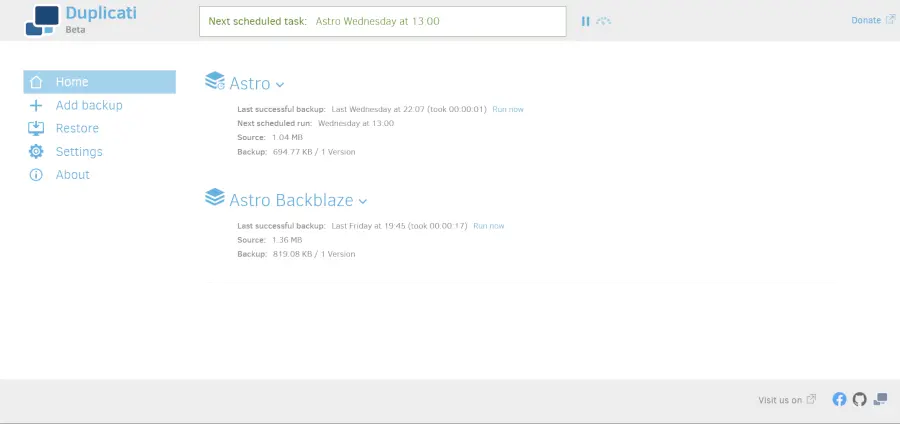Click '694.77 KB / 1 Version' text
The height and width of the screenshot is (424, 900).
[x=314, y=152]
